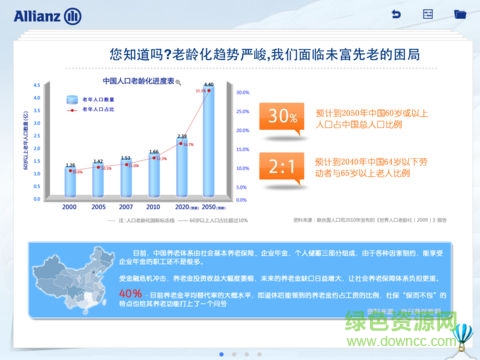
Task: Click the 30.0% right axis label
Action: [x=243, y=92]
